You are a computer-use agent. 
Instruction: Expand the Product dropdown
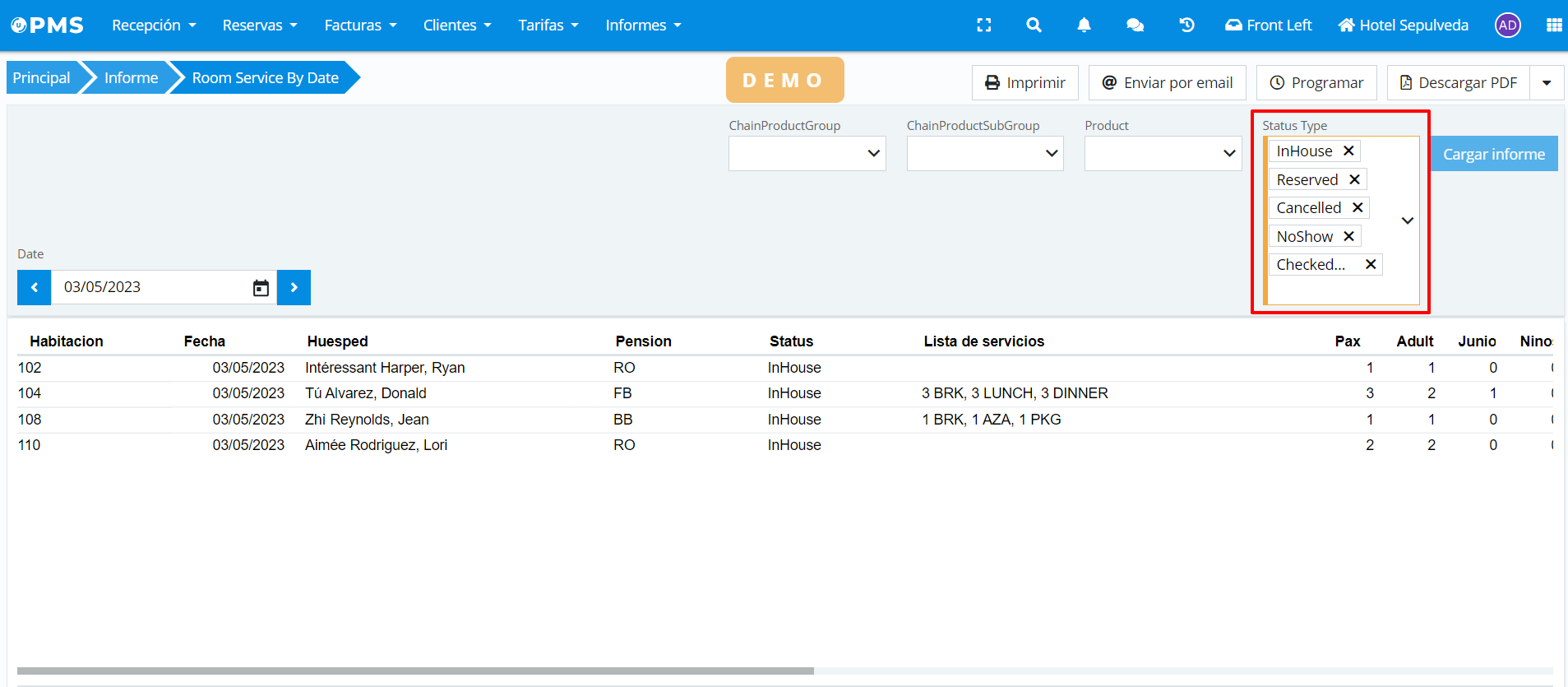[1163, 154]
